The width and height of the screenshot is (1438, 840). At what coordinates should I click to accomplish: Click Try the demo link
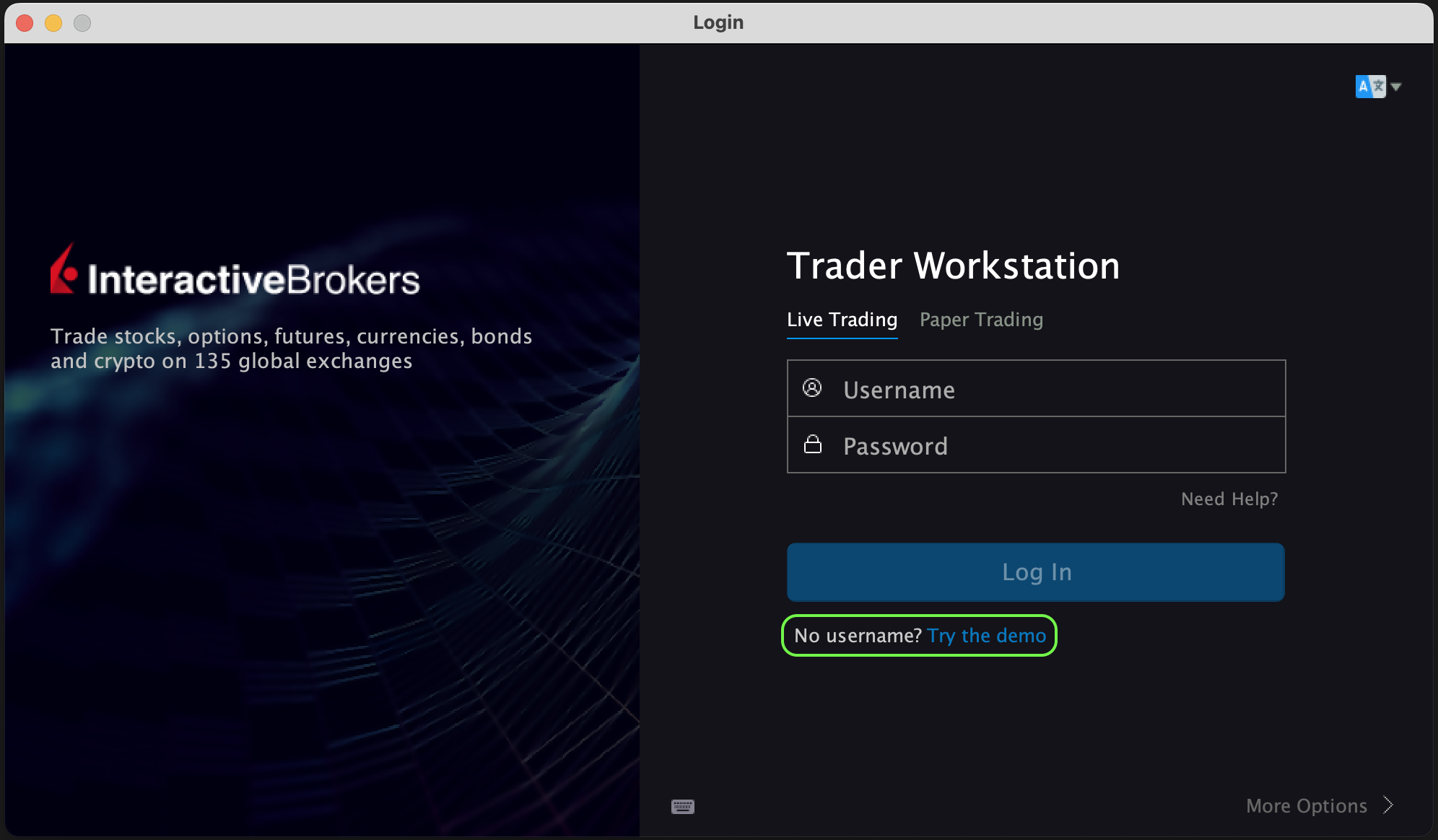[x=987, y=635]
